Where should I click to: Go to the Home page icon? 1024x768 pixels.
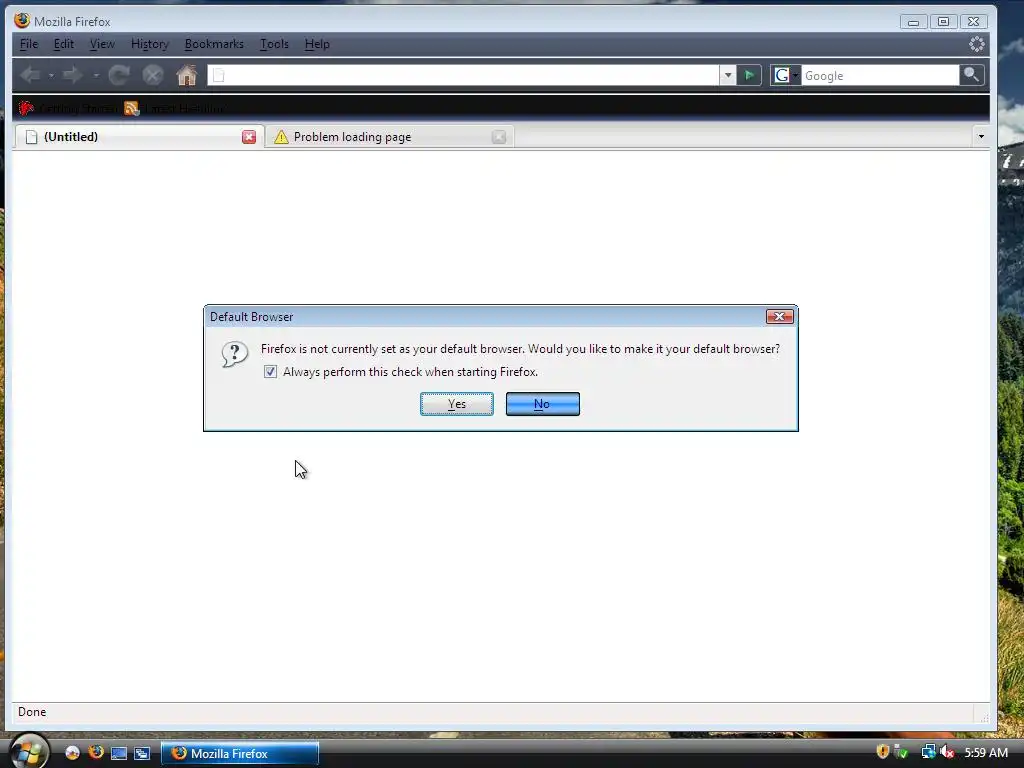tap(187, 75)
